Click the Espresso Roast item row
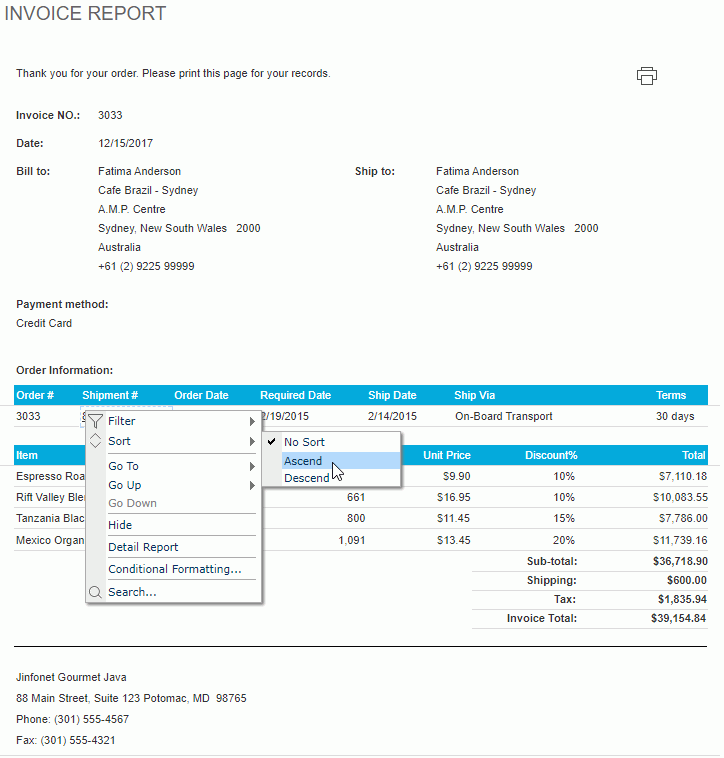 (50, 476)
